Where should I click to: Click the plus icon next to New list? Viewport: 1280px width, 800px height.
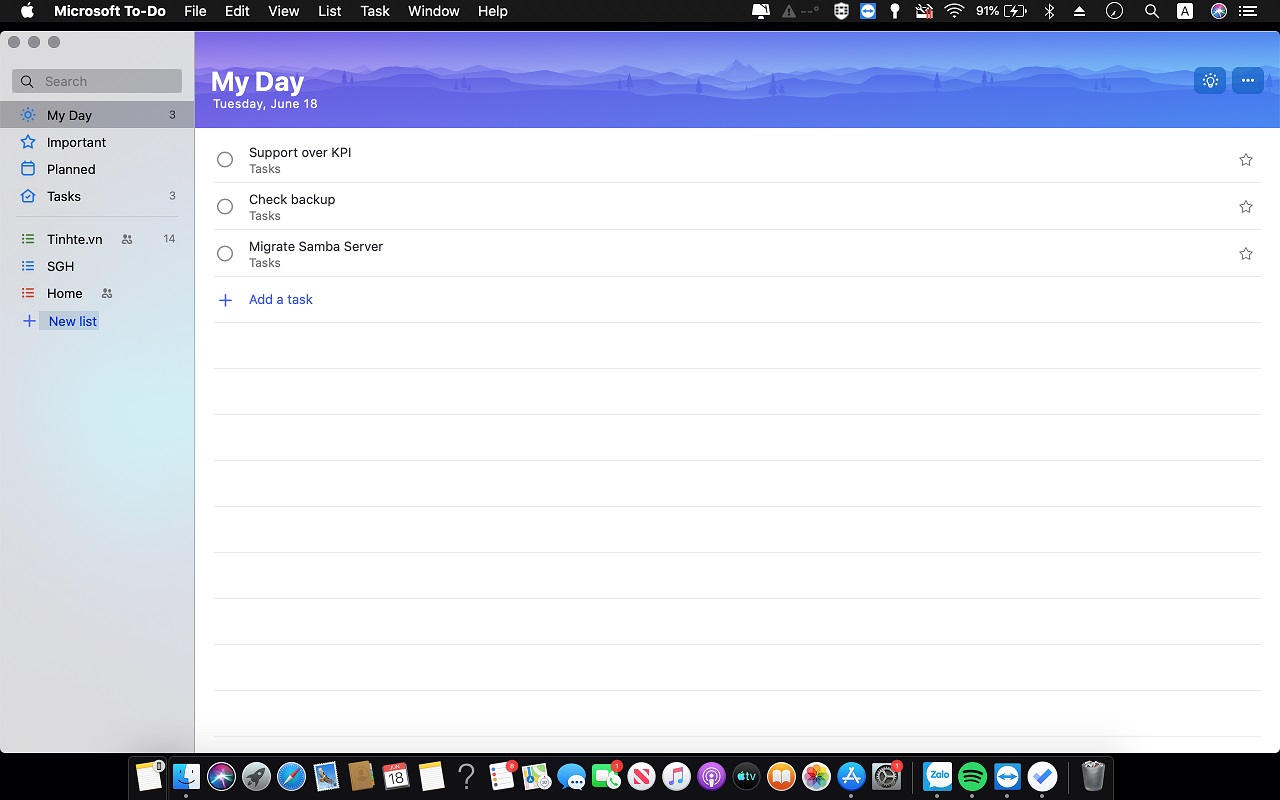click(x=29, y=321)
